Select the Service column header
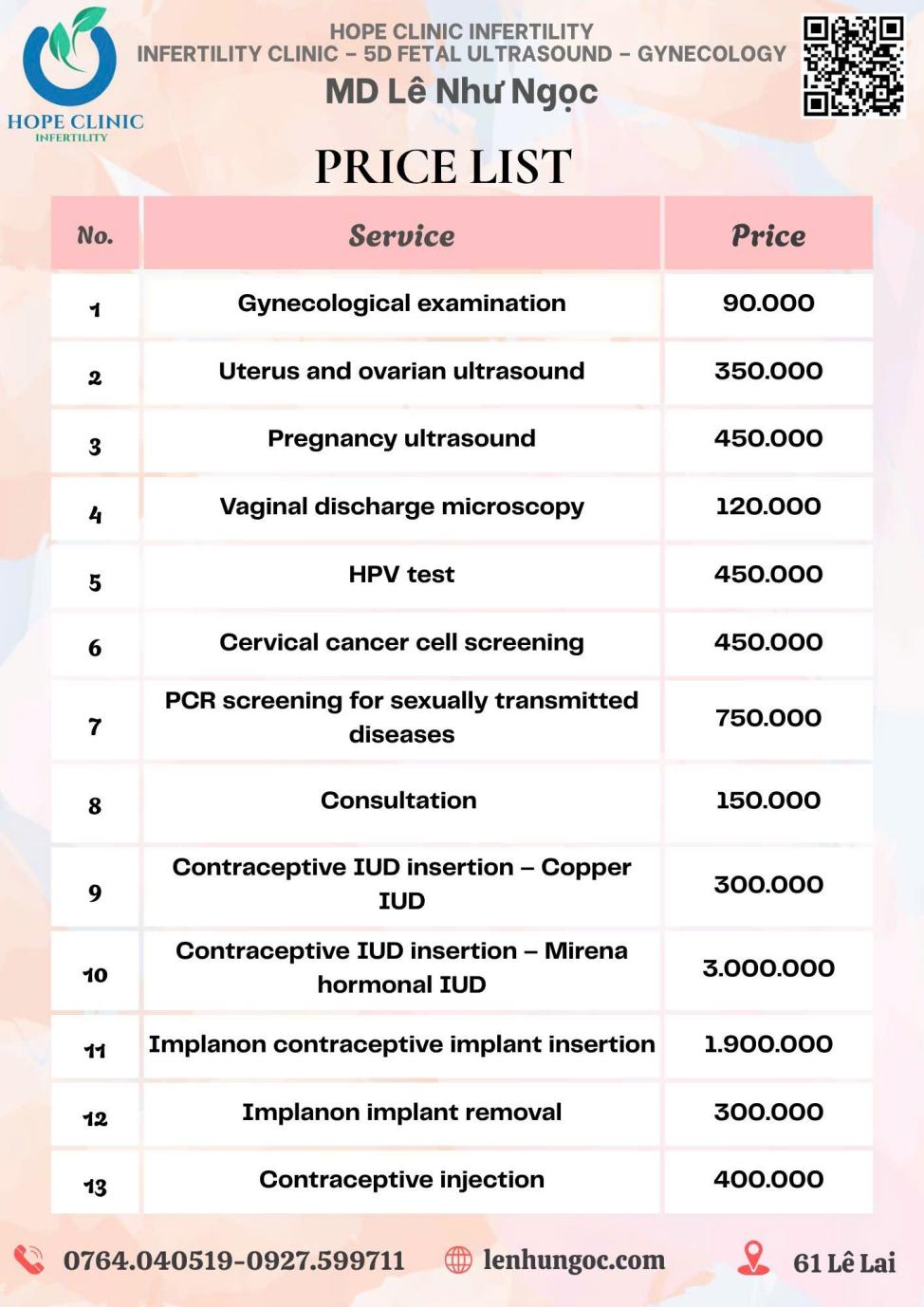Screen dimensions: 924x1307 (401, 234)
